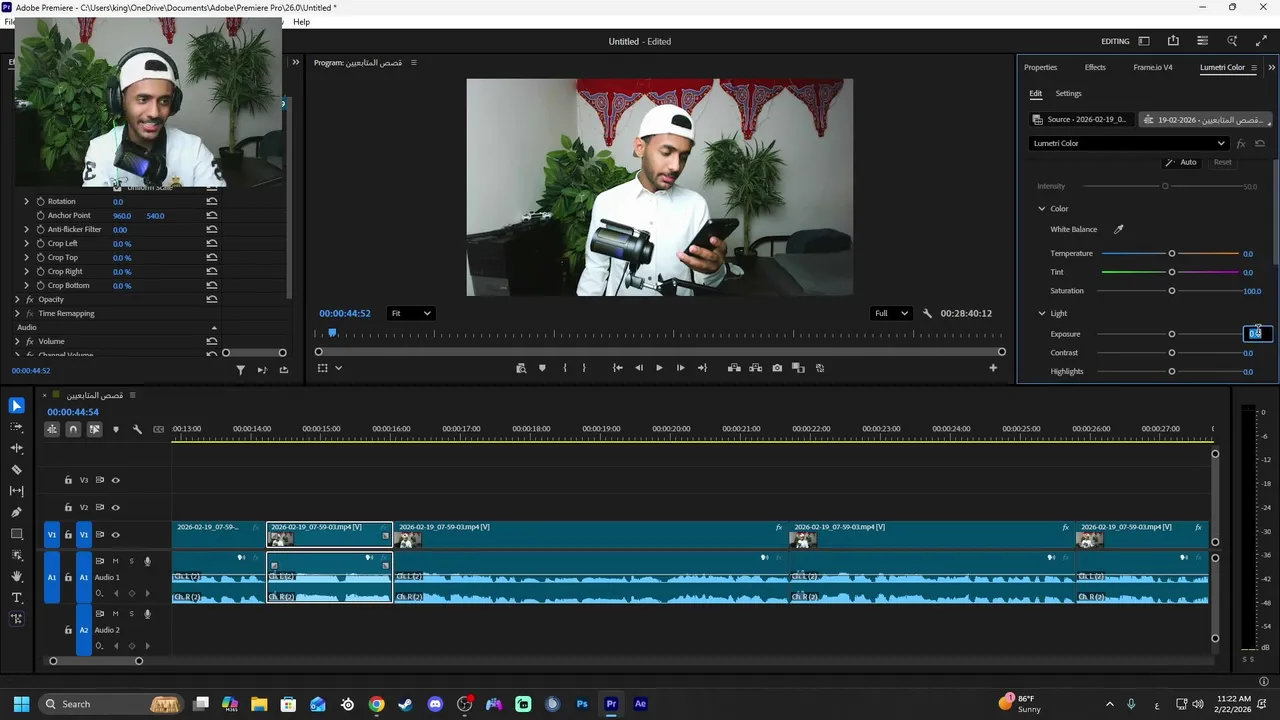Open the Frame.io V4 tab
Viewport: 1280px width, 720px height.
1152,67
